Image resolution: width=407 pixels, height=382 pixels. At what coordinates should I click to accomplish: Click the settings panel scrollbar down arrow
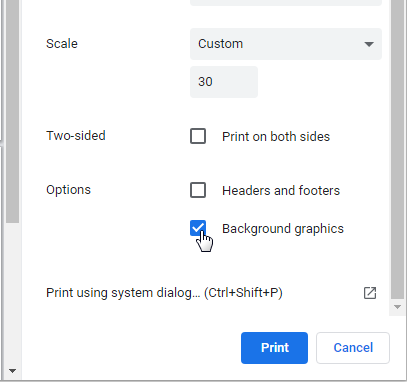tap(397, 307)
